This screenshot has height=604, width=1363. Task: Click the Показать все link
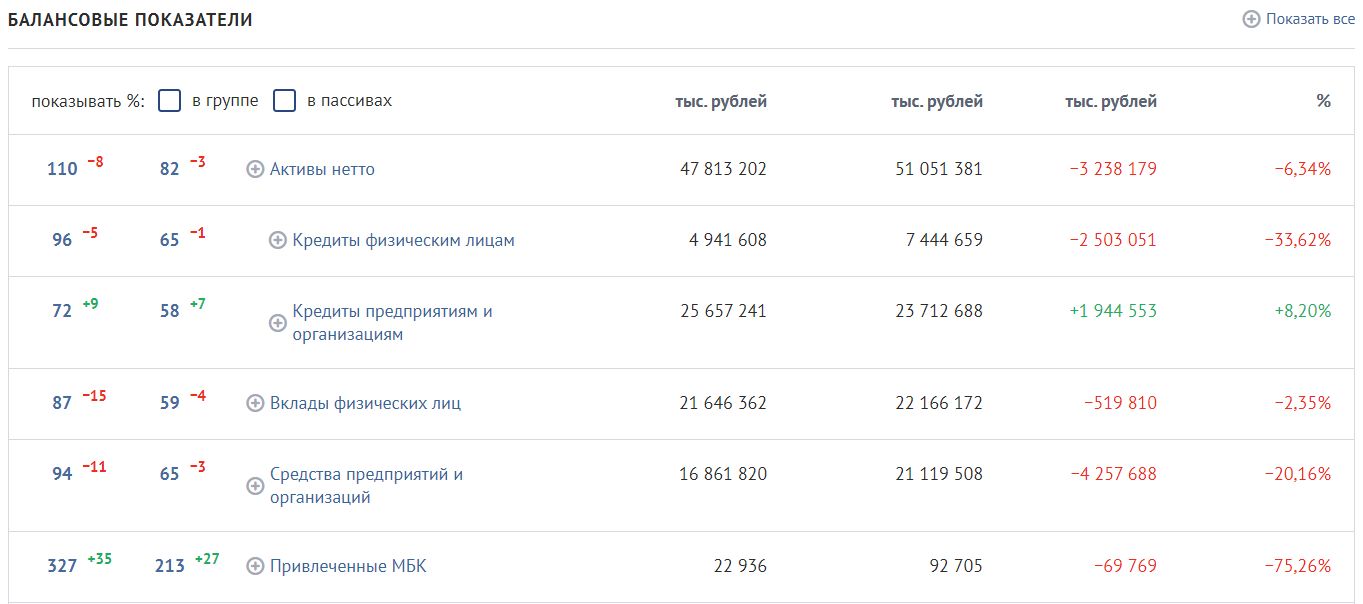pyautogui.click(x=1310, y=19)
